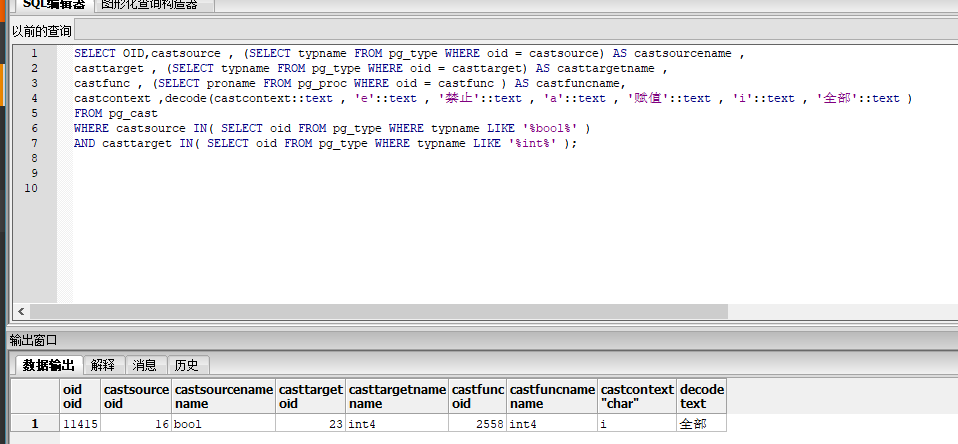Switch to the 解释 tab

coord(103,365)
